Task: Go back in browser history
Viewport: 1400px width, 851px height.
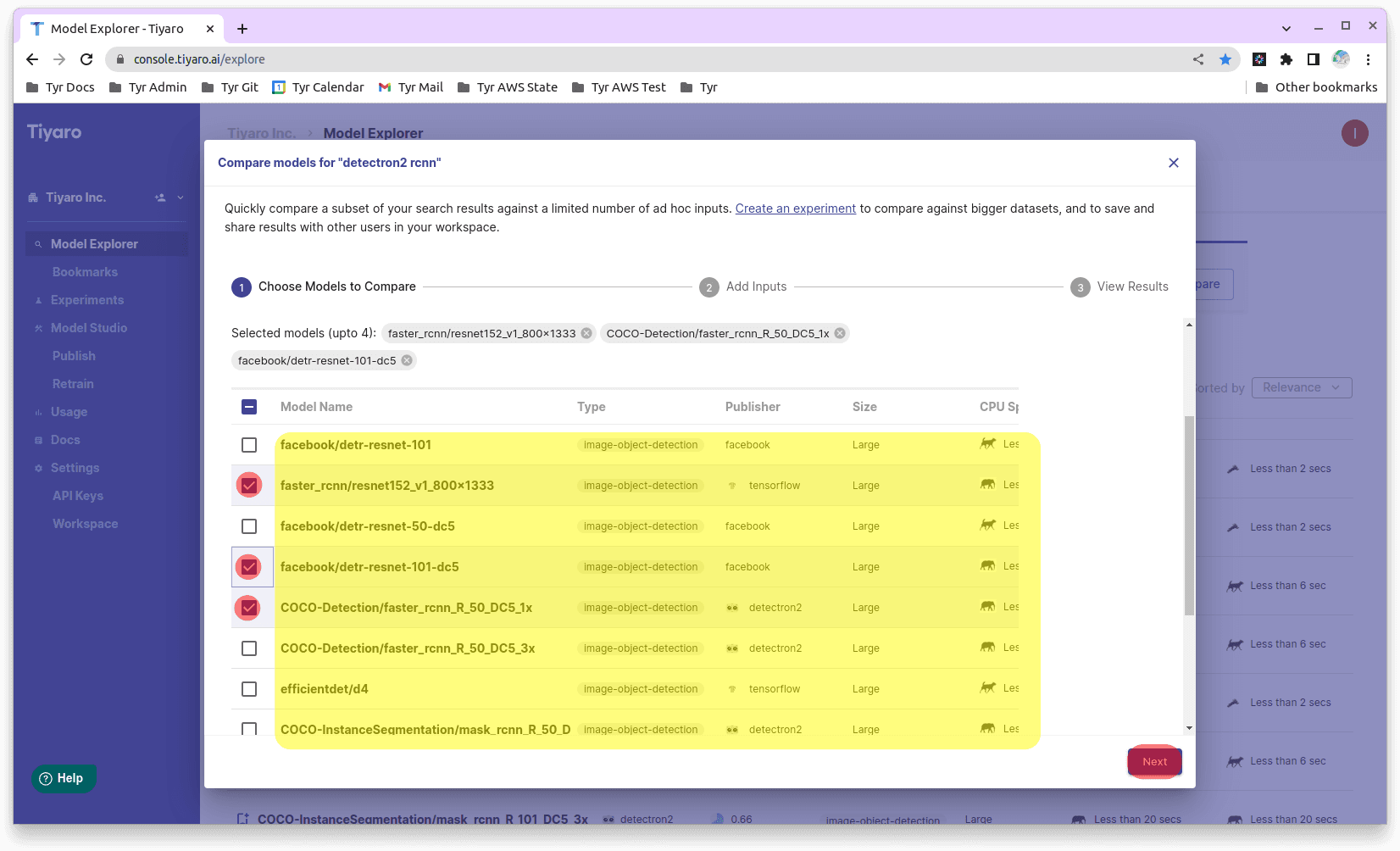Action: point(32,59)
